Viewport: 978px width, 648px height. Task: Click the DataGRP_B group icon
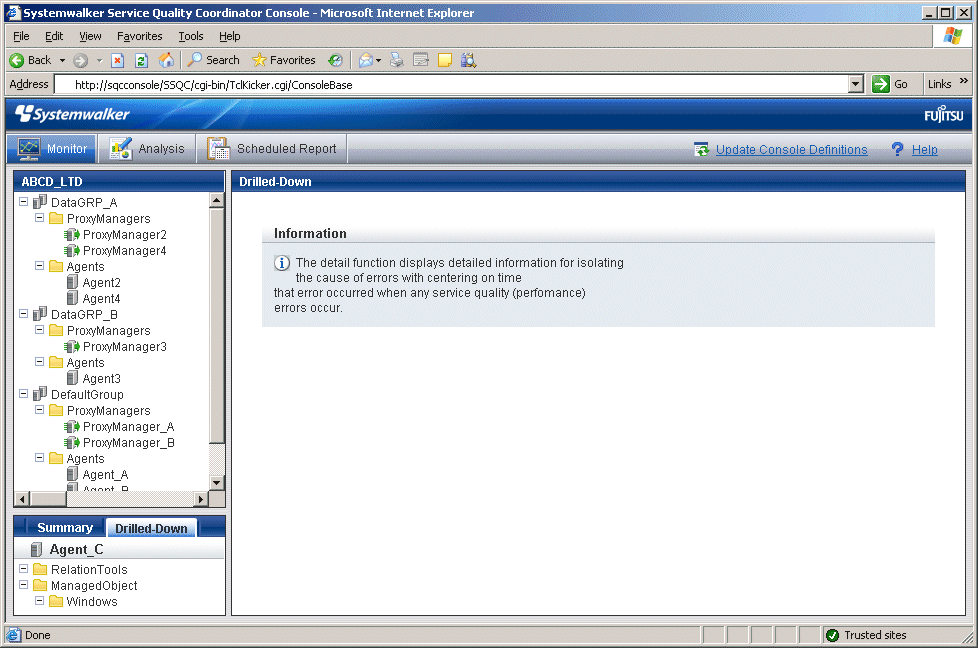[40, 314]
